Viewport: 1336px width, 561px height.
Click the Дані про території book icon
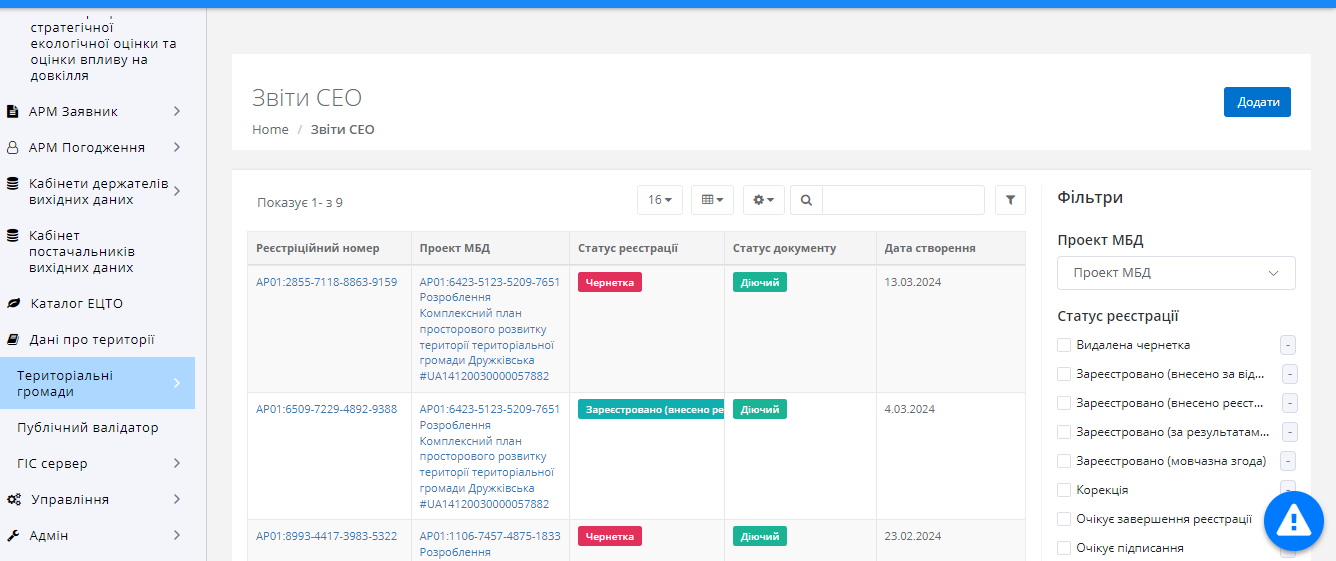[13, 339]
